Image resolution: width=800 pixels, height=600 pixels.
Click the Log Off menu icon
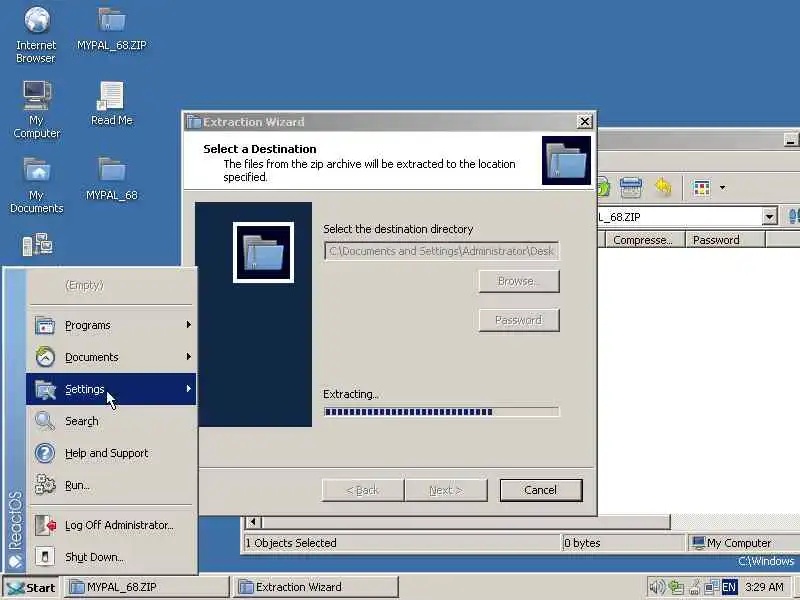(x=45, y=525)
